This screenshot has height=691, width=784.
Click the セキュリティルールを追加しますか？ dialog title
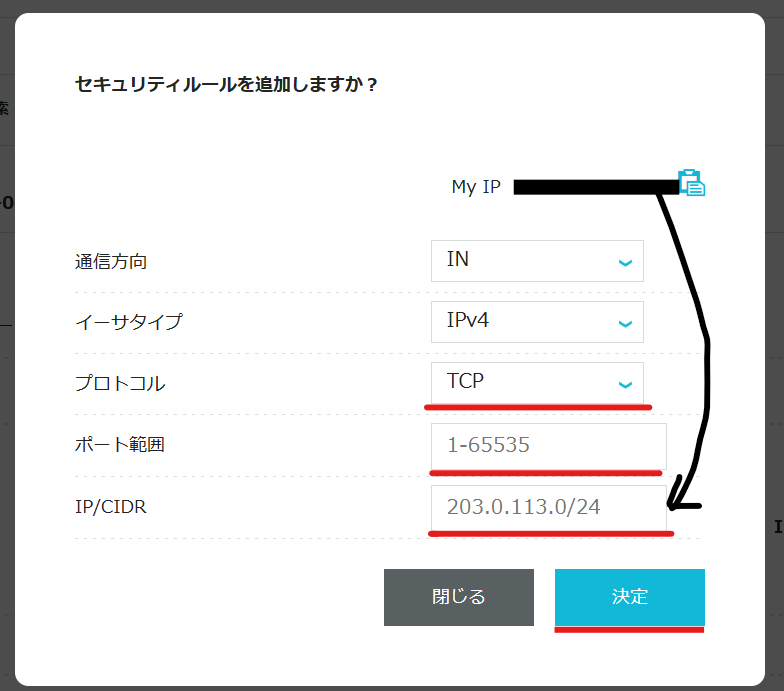pyautogui.click(x=227, y=85)
